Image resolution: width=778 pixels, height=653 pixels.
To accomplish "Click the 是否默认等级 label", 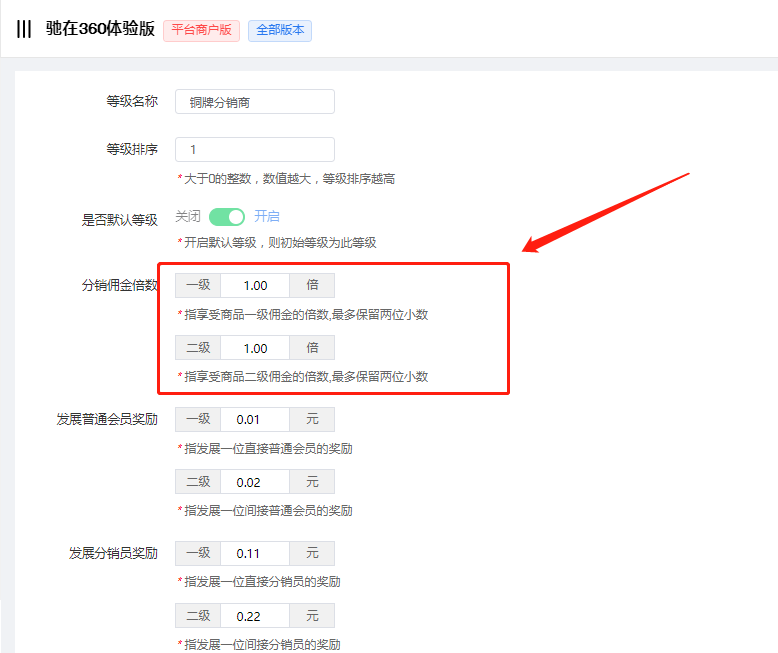I will click(x=120, y=219).
